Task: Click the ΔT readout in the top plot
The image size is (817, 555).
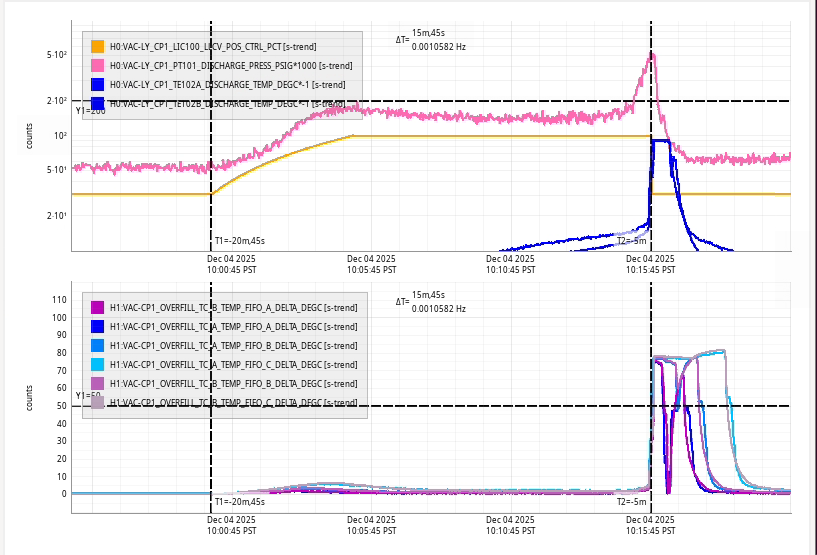Action: (x=431, y=41)
